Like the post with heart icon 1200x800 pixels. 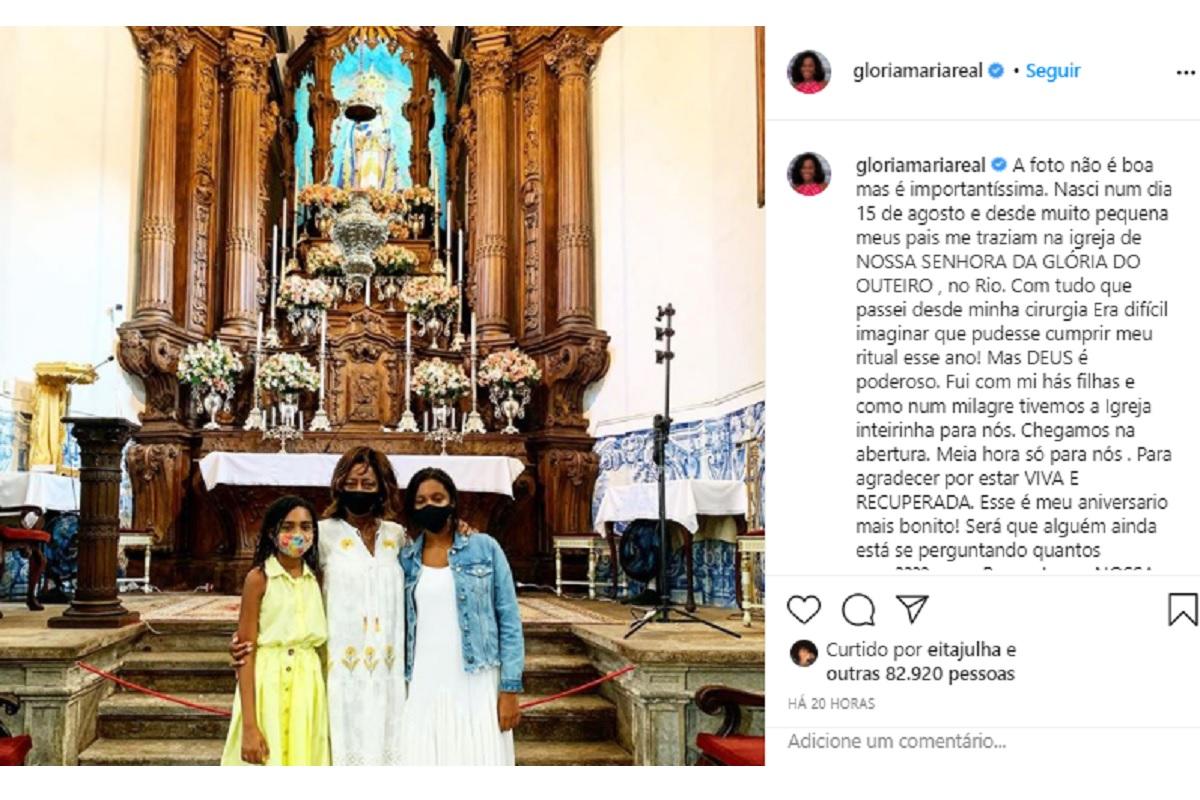(803, 609)
